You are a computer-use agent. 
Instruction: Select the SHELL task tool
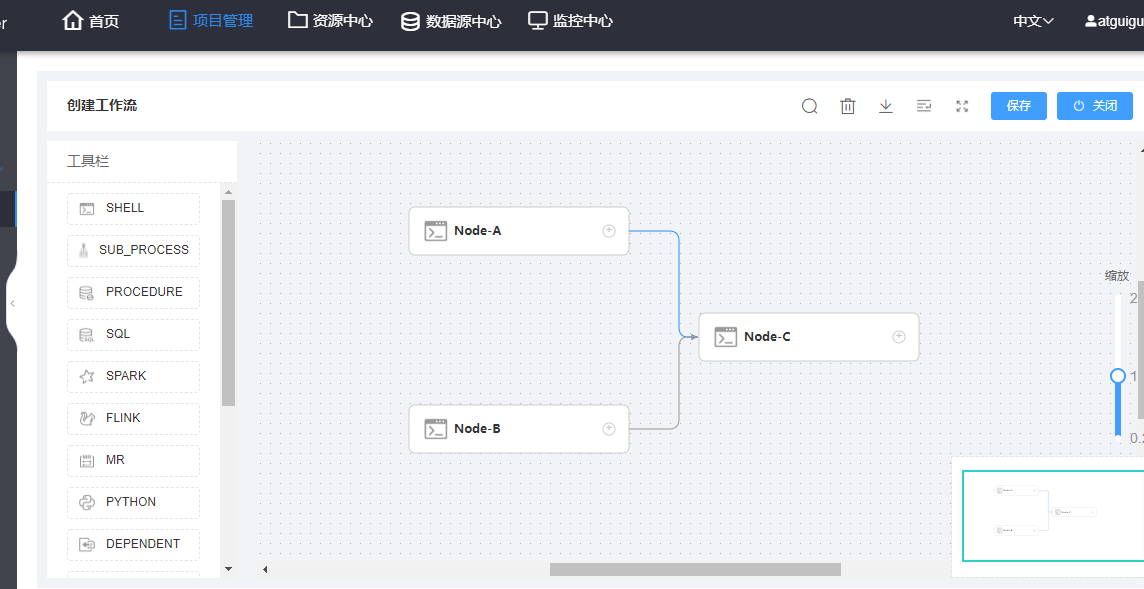133,208
